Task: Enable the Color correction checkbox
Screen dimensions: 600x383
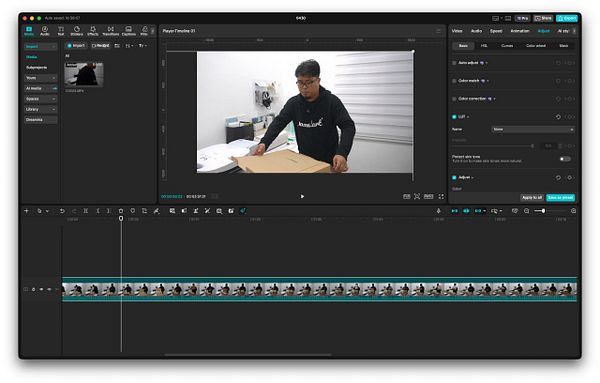Action: coord(454,99)
